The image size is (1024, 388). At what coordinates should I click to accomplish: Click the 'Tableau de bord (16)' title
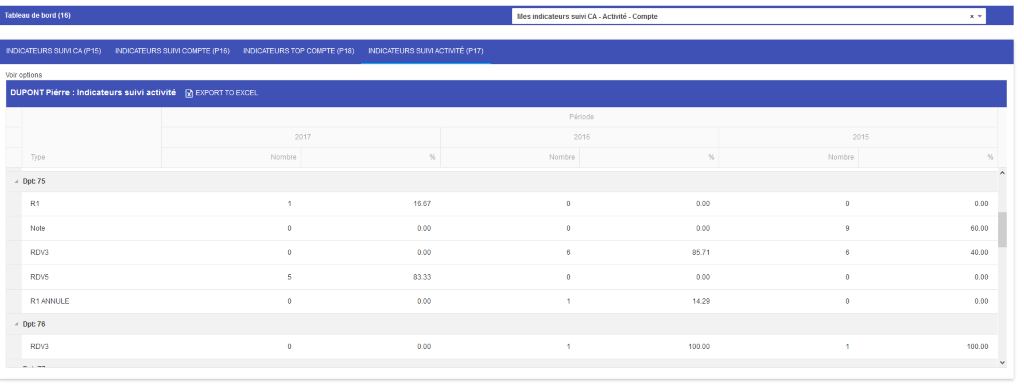38,16
